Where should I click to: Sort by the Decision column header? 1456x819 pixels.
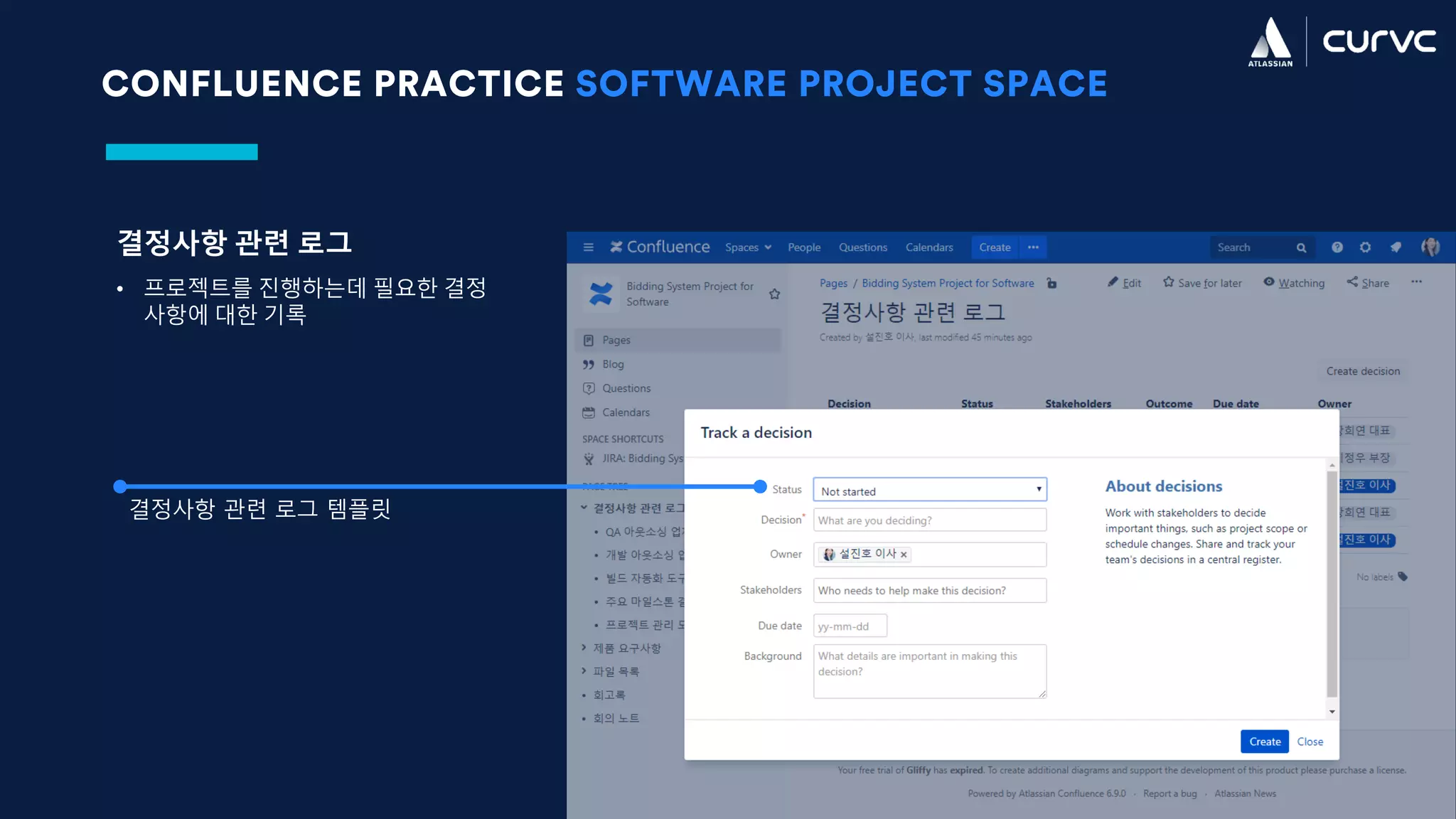[x=849, y=404]
